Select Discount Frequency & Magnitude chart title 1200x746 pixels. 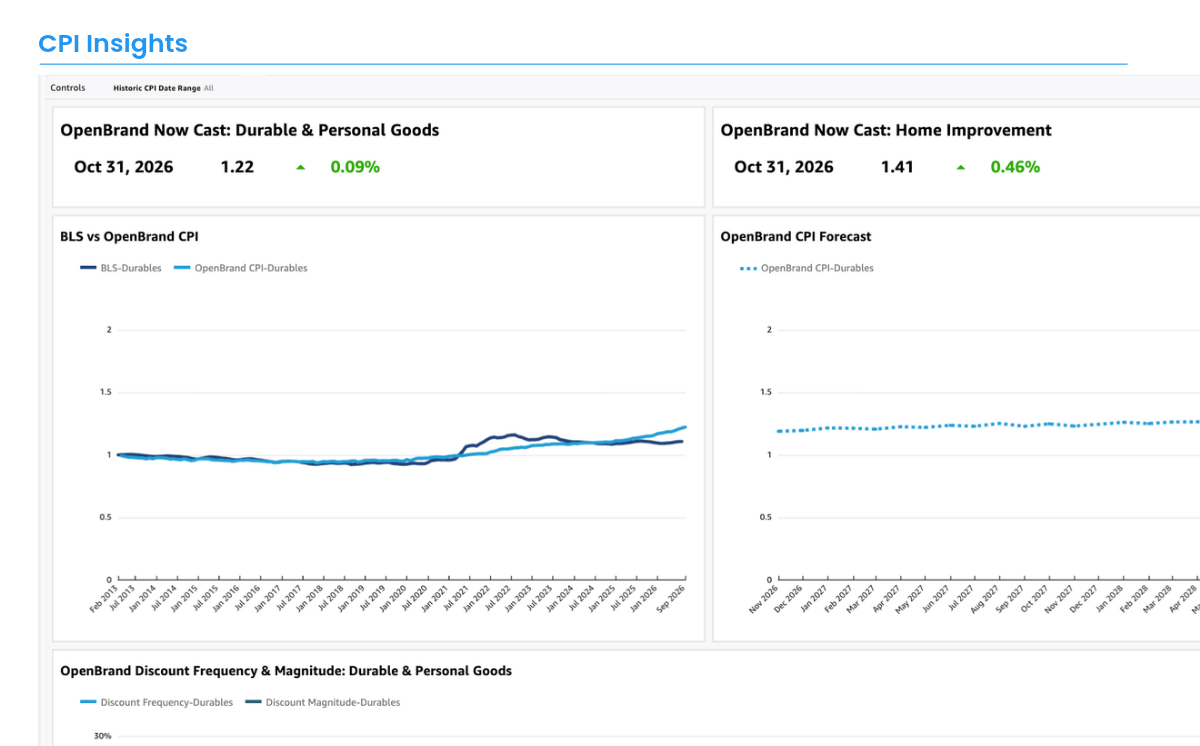pos(286,671)
